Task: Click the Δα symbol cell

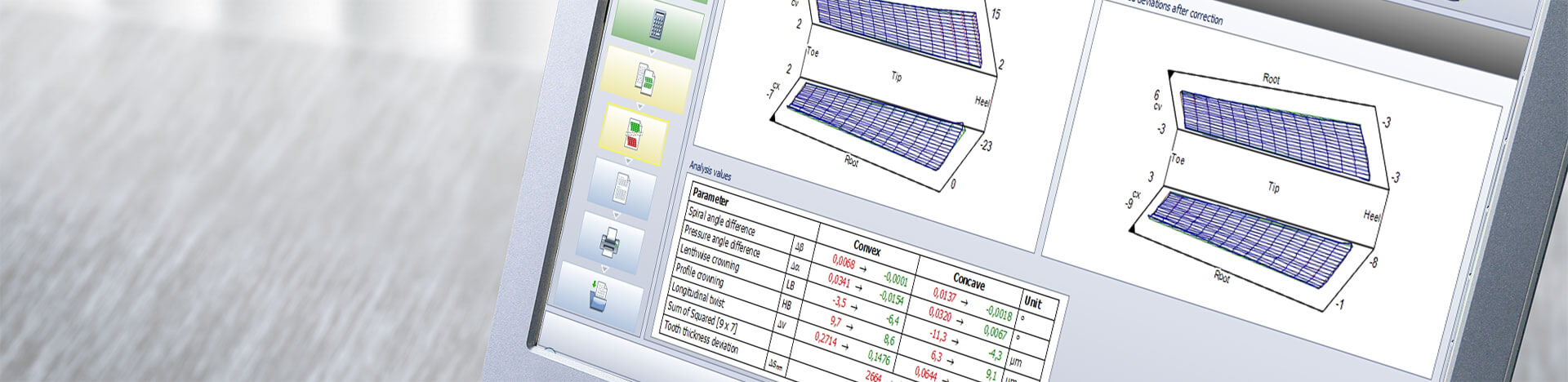Action: [x=794, y=265]
